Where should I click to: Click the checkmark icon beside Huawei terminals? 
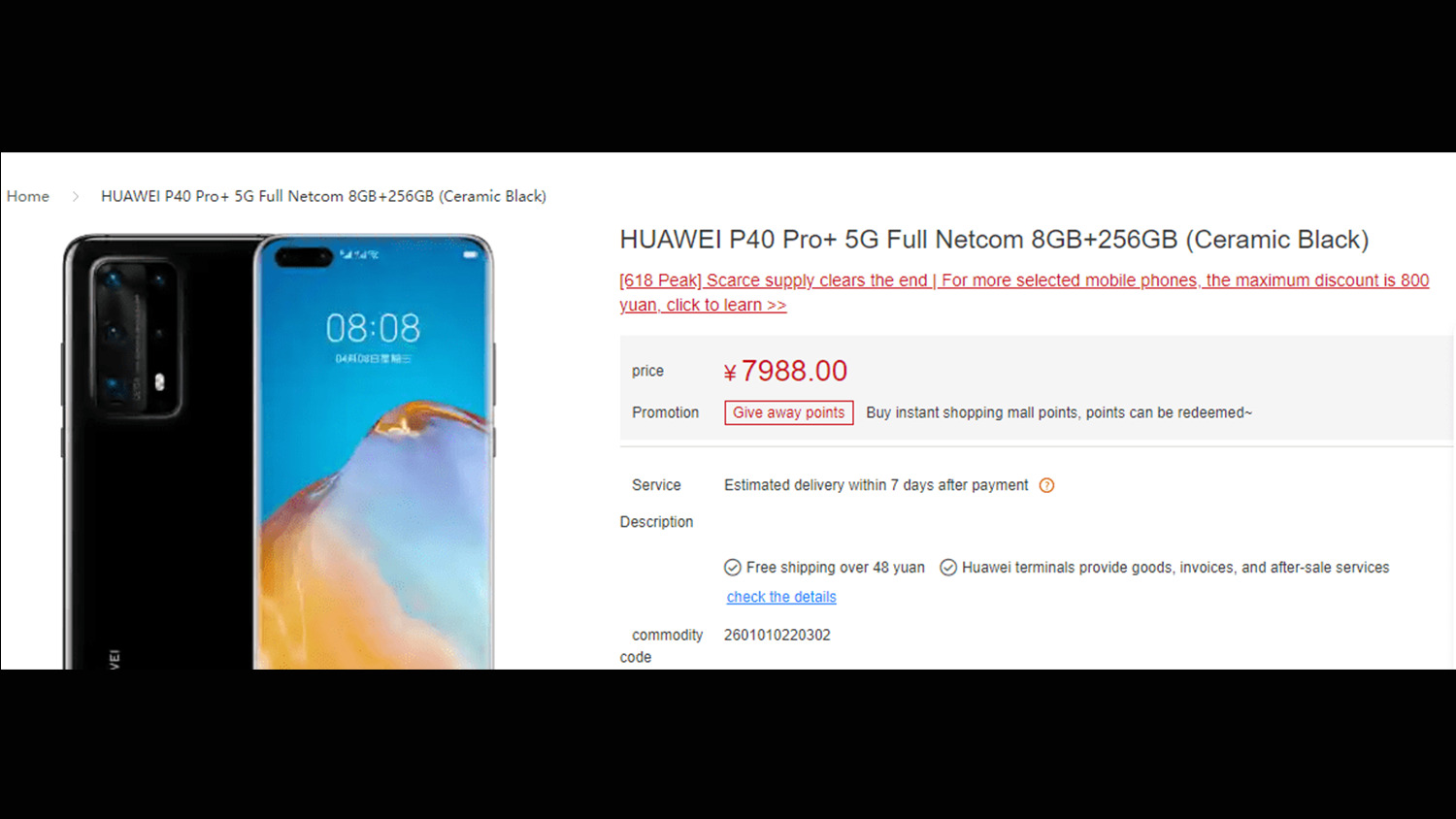tap(948, 568)
